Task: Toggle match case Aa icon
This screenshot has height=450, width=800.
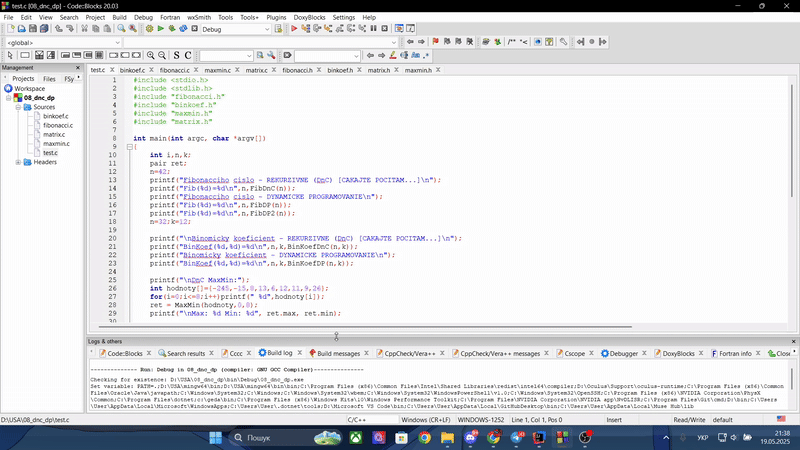Action: click(x=415, y=55)
